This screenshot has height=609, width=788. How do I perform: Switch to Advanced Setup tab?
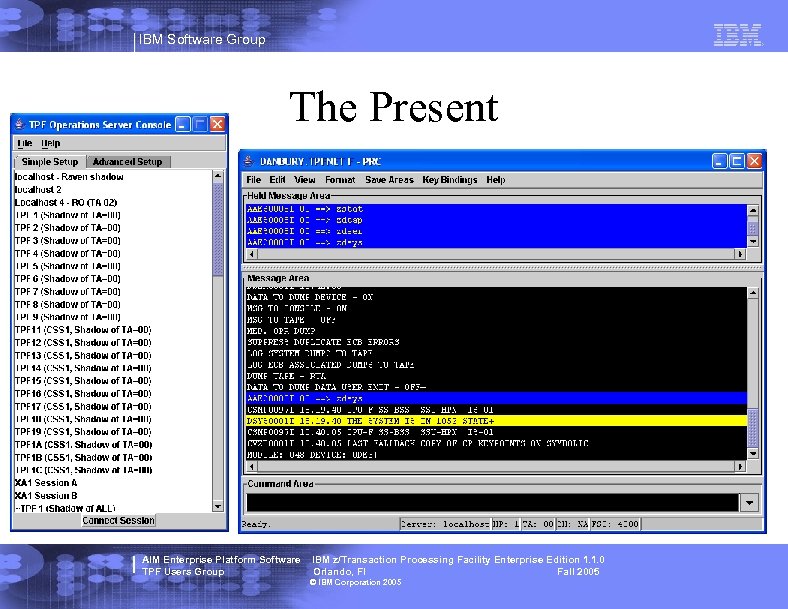coord(128,162)
